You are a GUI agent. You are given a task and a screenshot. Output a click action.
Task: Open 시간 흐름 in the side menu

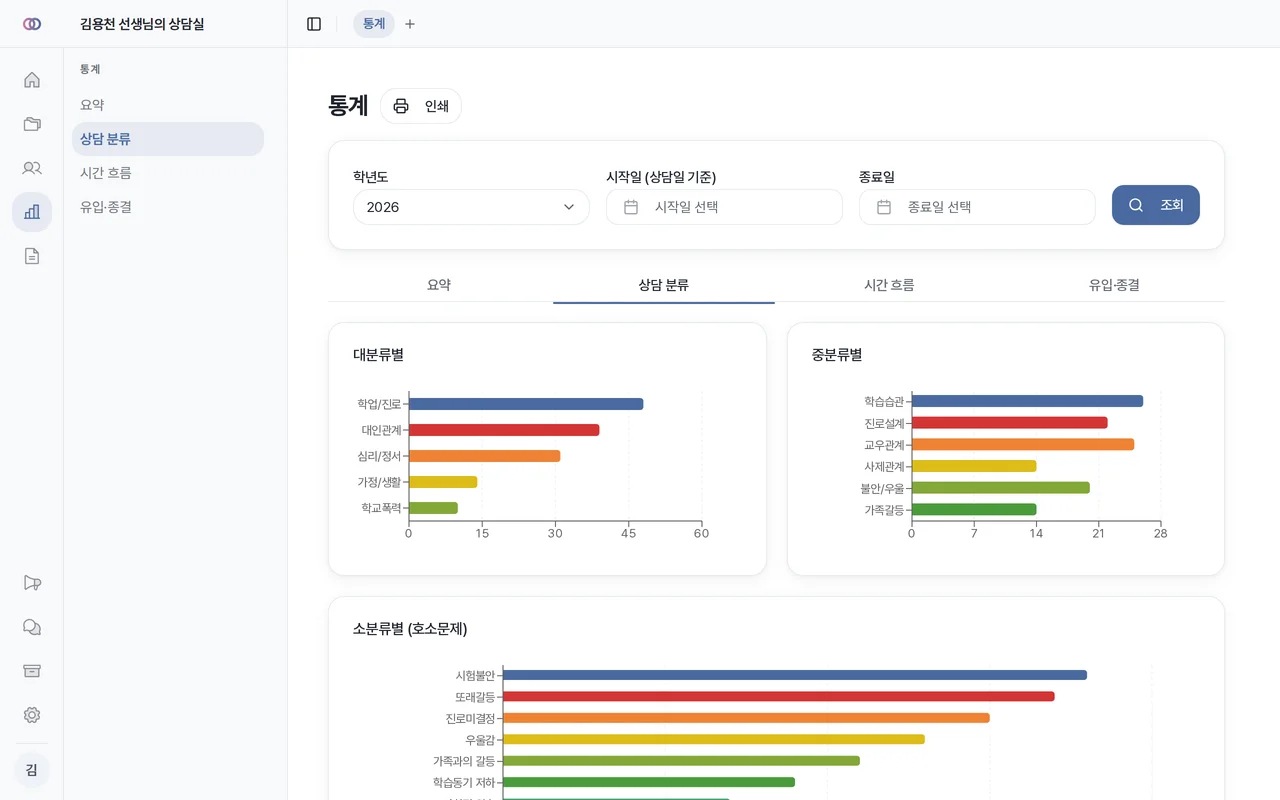[x=168, y=173]
